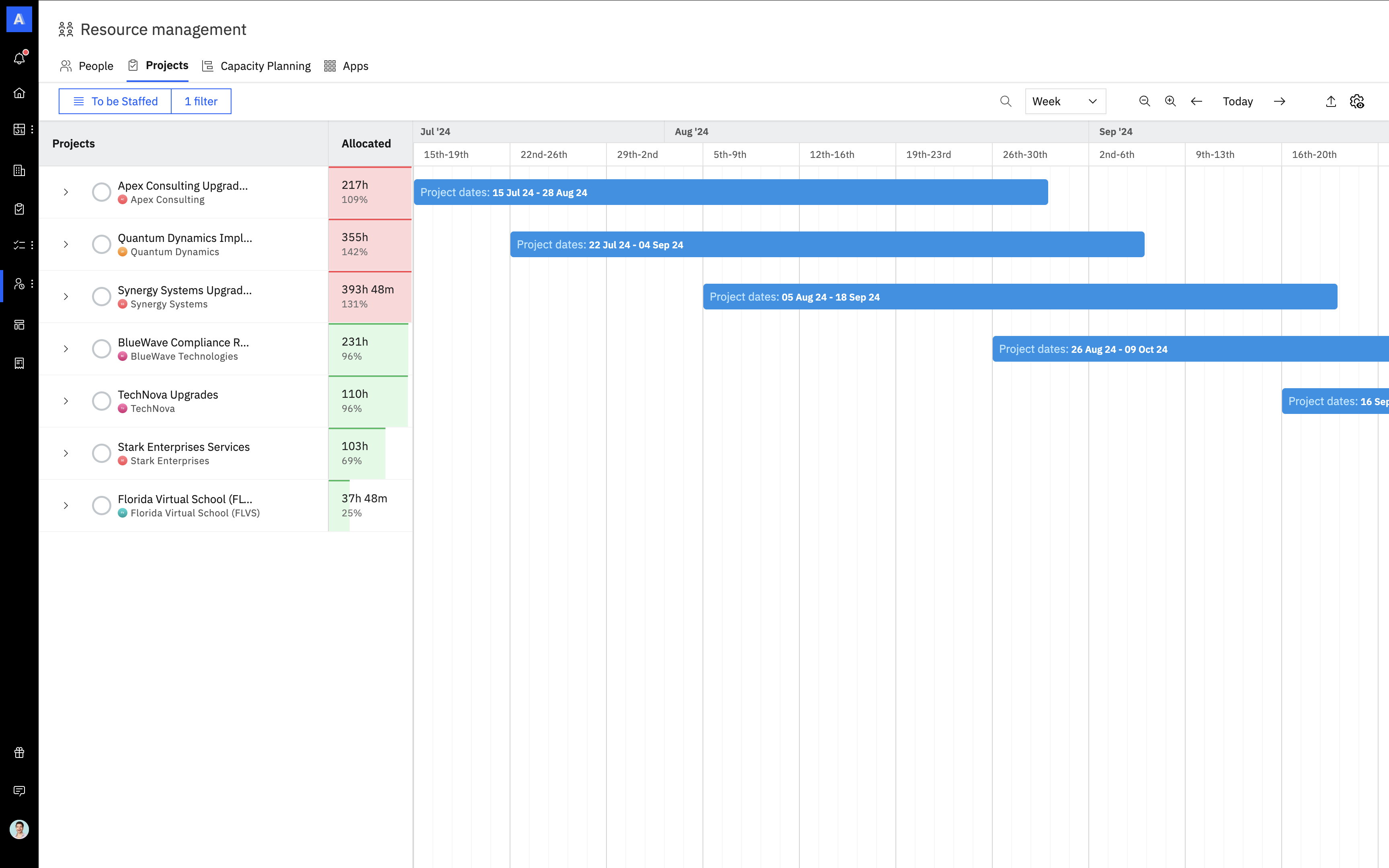Open the home icon in sidebar
1389x868 pixels.
[x=20, y=93]
